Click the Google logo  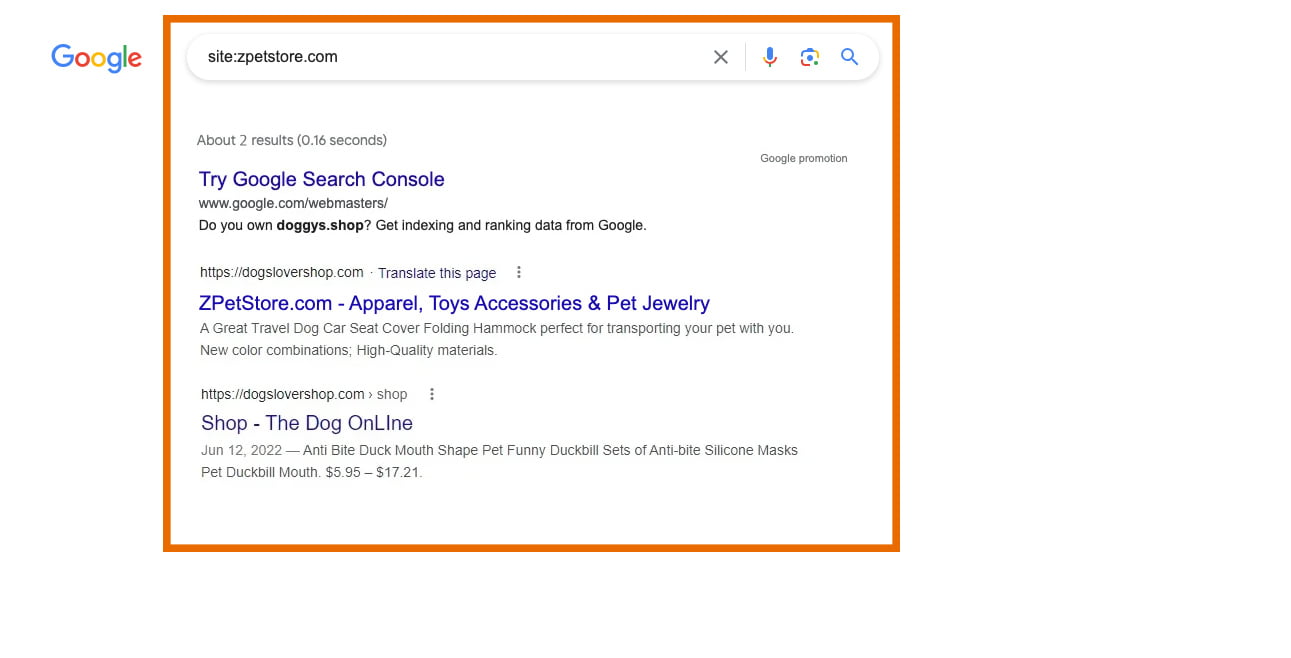pos(96,58)
